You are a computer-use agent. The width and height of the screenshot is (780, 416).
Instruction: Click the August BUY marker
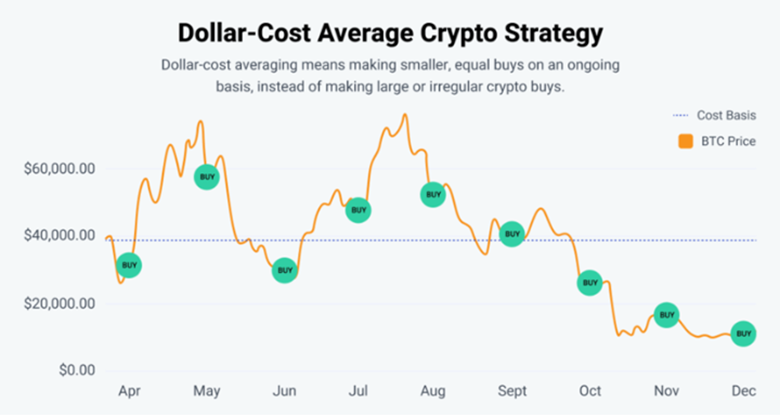pyautogui.click(x=432, y=194)
